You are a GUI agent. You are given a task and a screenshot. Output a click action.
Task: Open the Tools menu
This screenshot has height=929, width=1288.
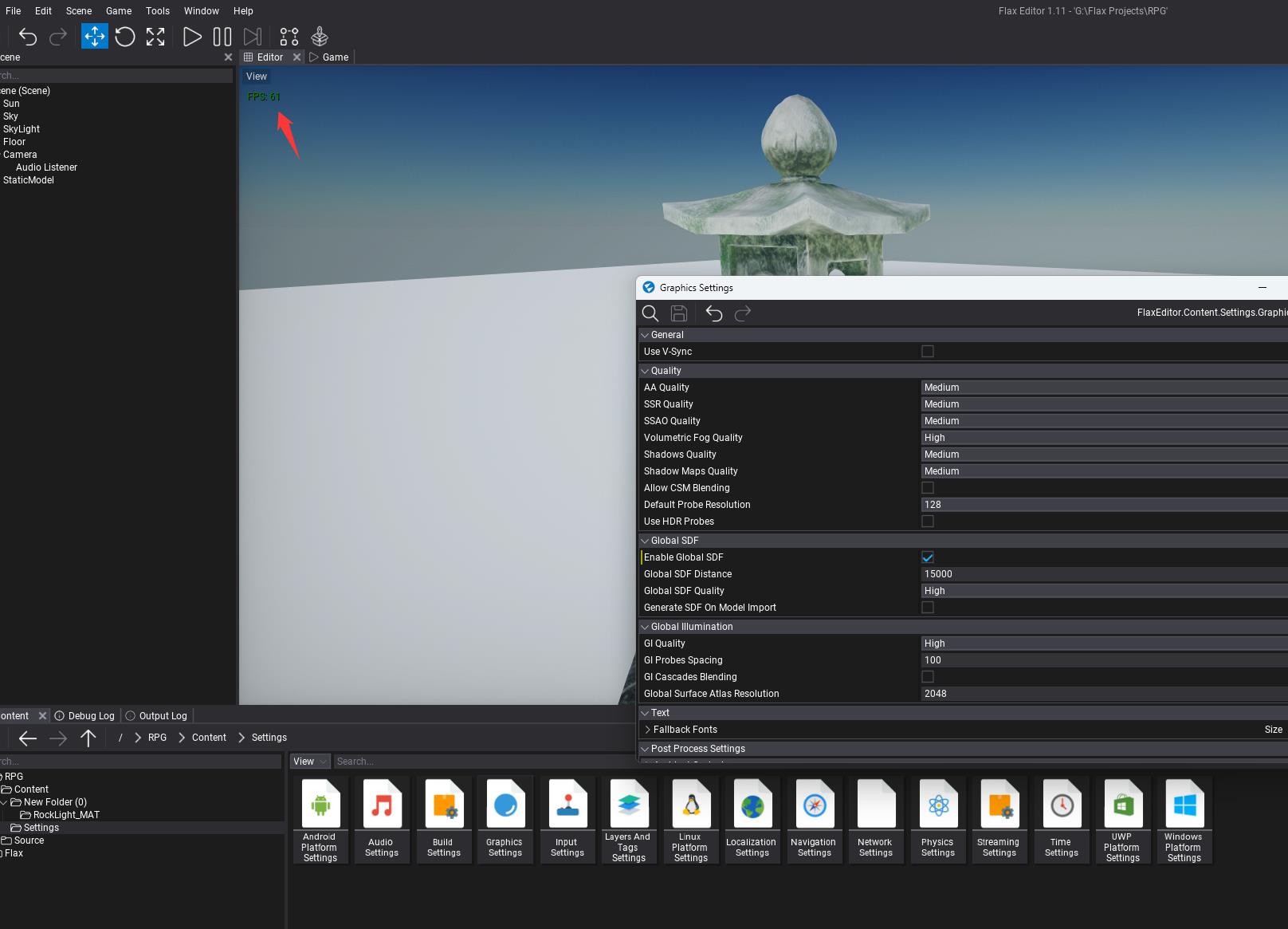pyautogui.click(x=158, y=11)
